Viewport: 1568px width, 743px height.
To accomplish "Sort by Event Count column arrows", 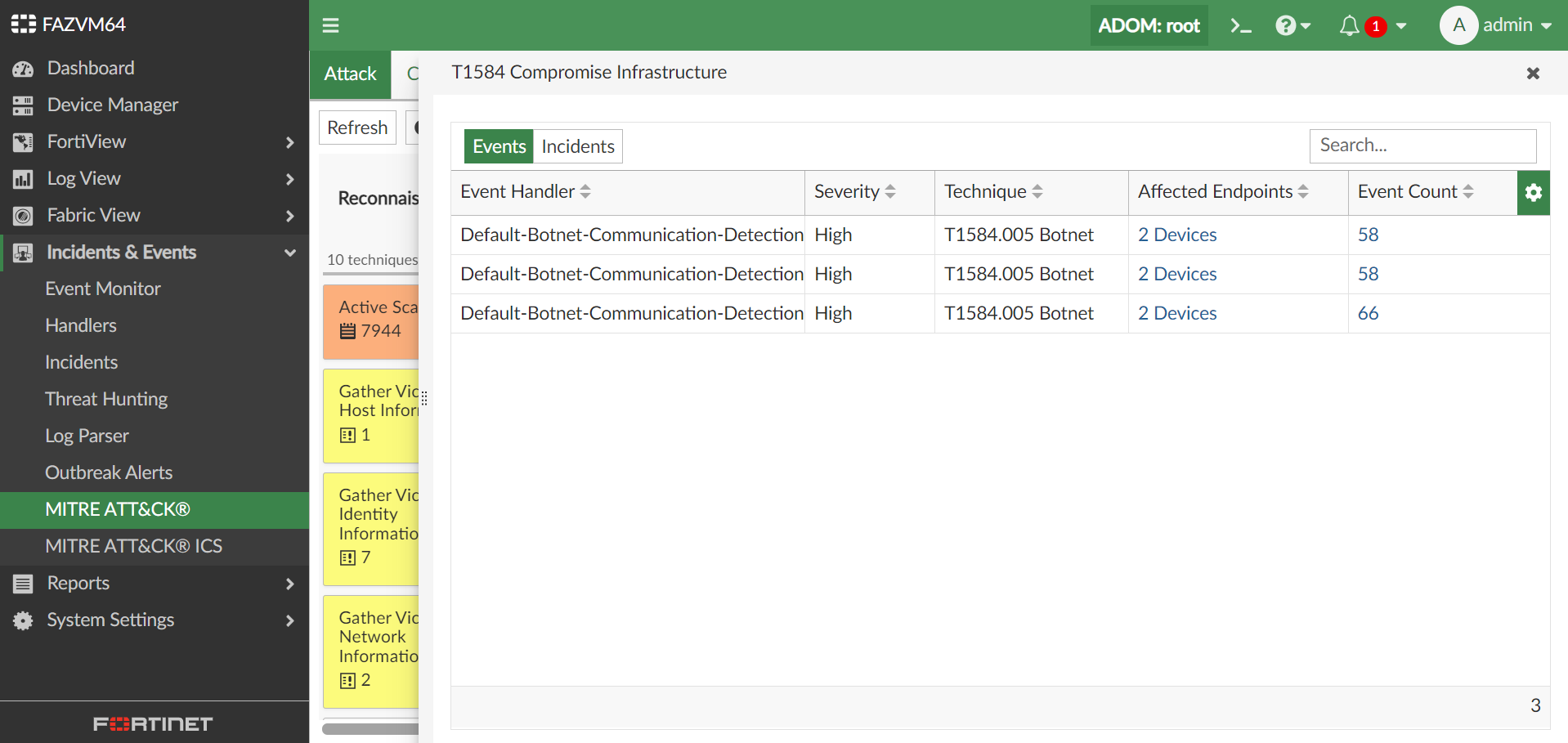I will [x=1468, y=192].
